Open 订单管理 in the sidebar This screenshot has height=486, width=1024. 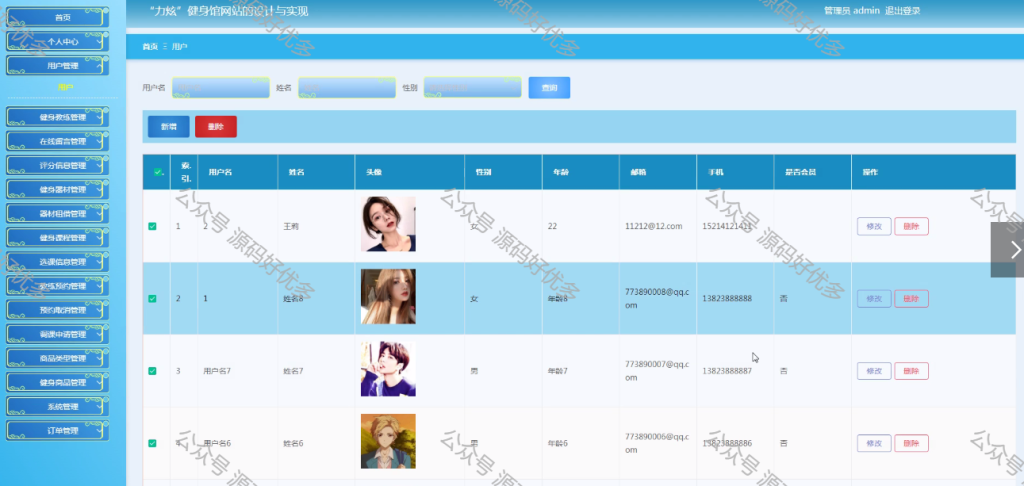pos(57,430)
